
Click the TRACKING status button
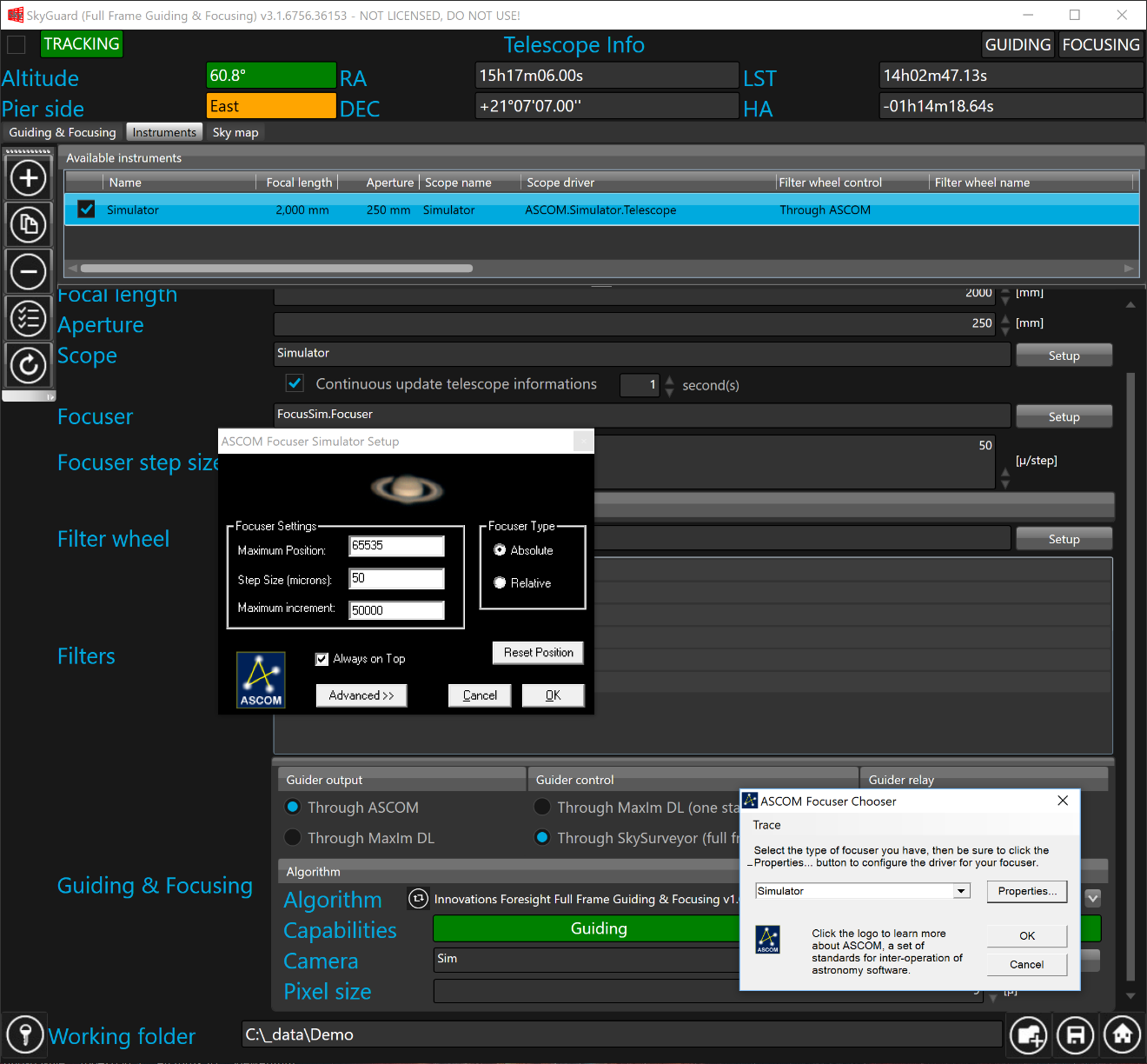coord(82,44)
